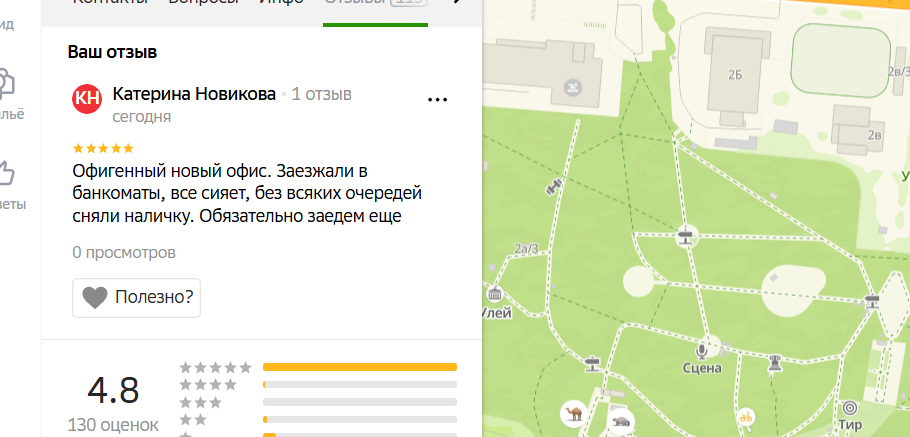Click the five yellow stars of the review
Viewport: 910px width, 437px height.
[103, 149]
